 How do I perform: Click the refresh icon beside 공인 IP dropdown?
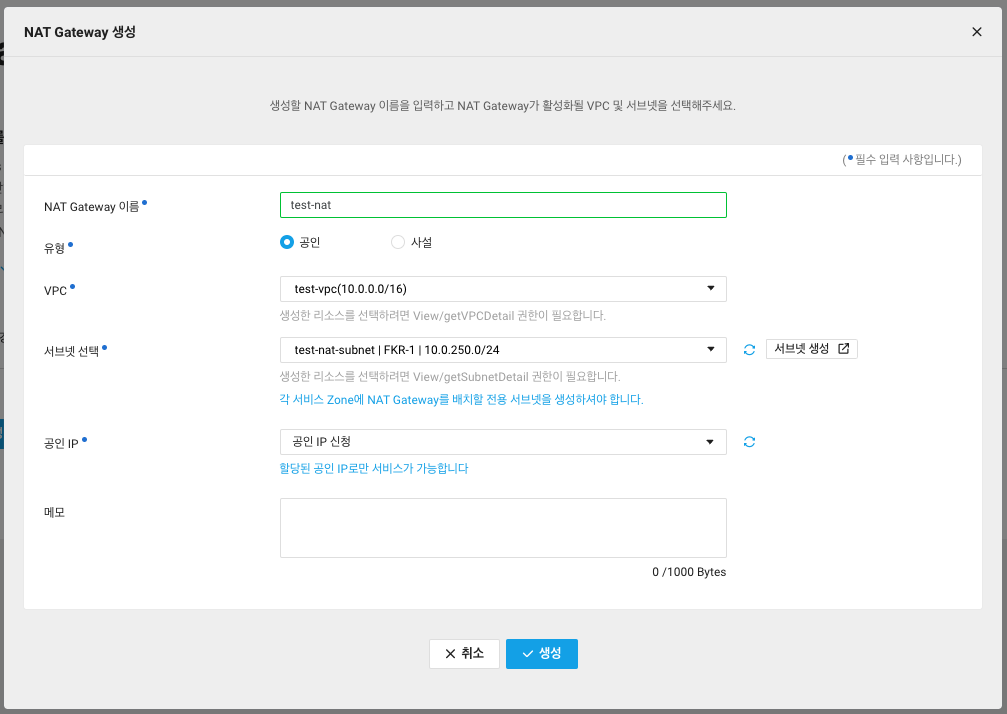point(749,442)
